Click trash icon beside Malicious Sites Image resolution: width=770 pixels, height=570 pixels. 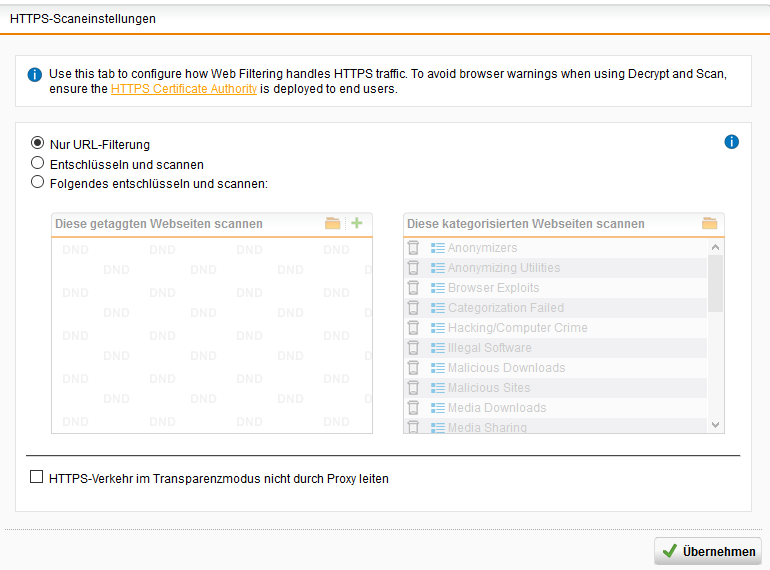(x=414, y=388)
